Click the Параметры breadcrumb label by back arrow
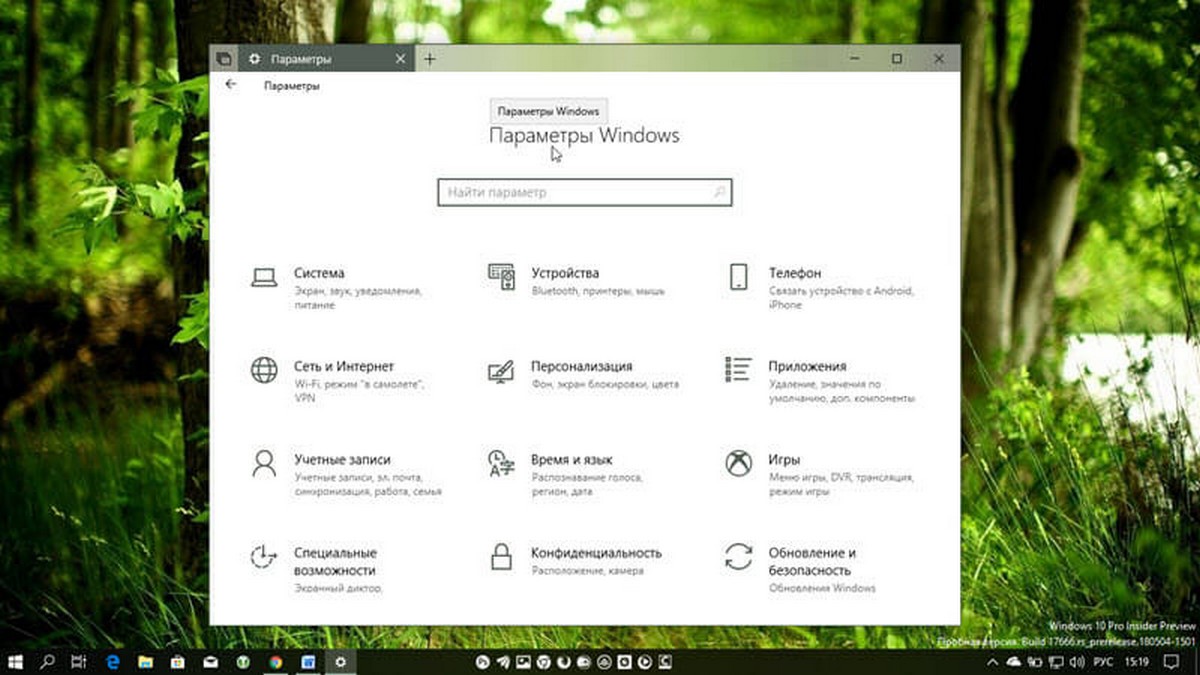Screen dimensions: 1200x675 (x=292, y=86)
